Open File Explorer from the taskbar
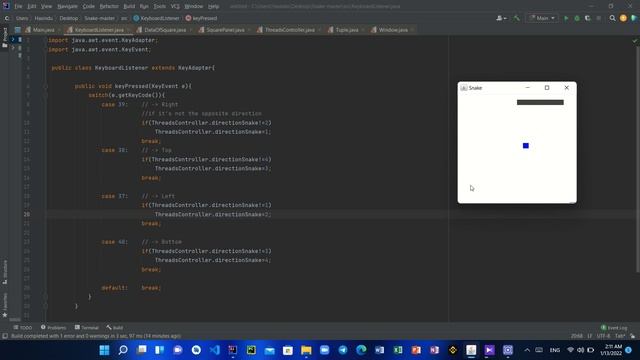 point(306,350)
